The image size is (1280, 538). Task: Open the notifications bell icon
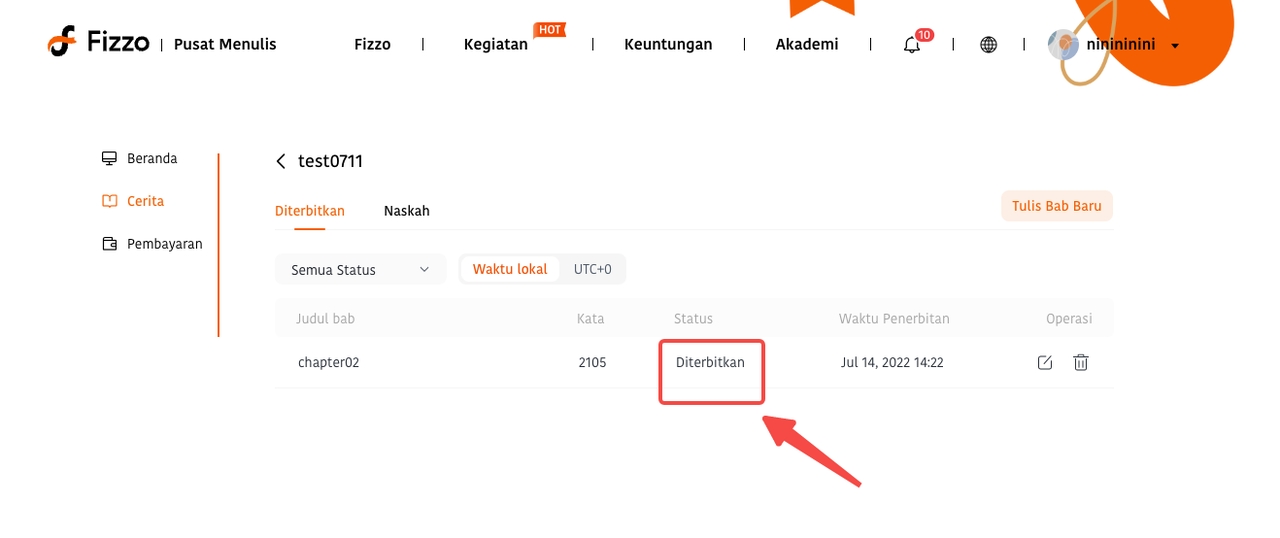[911, 45]
